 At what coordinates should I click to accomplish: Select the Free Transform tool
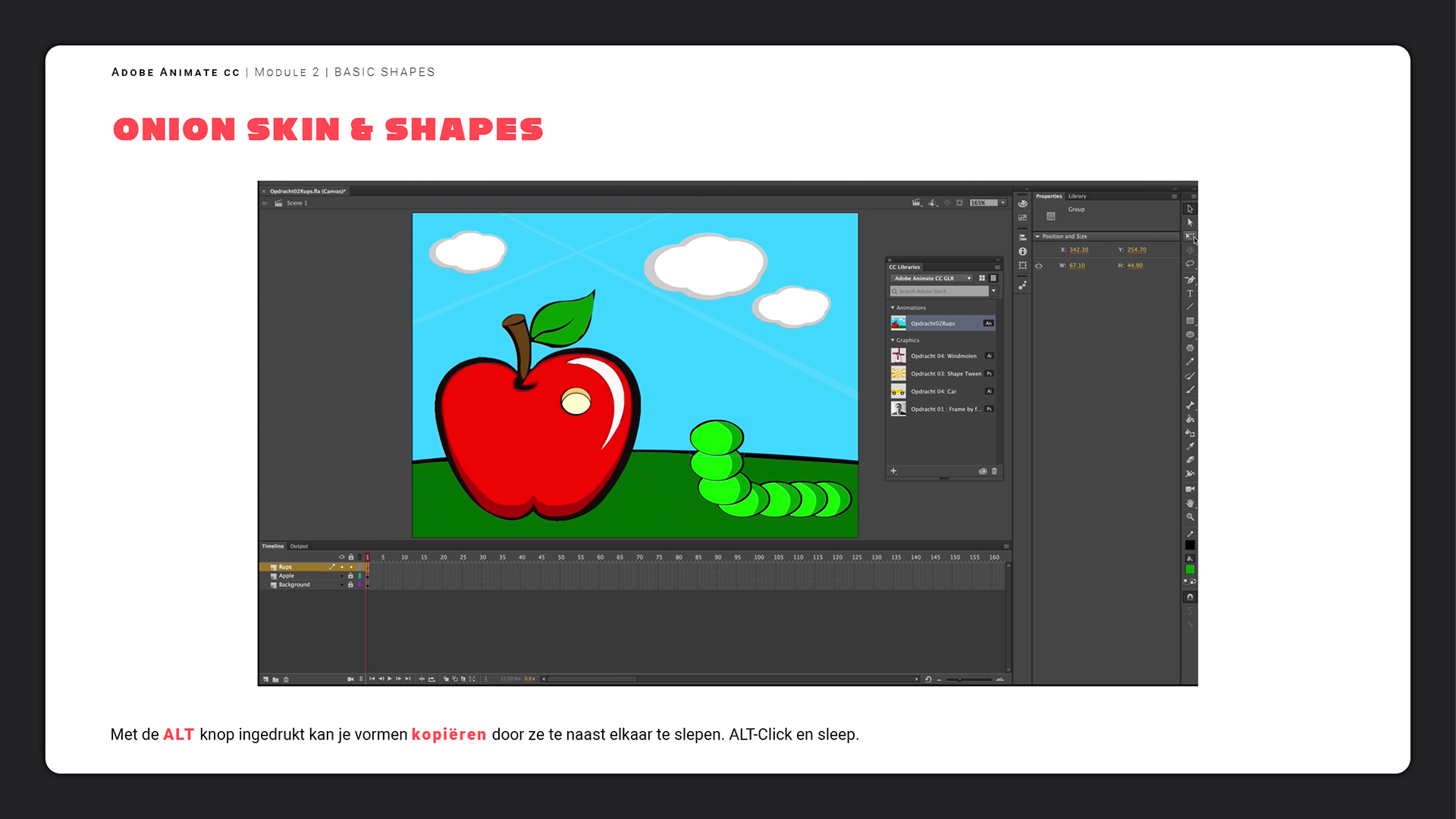pyautogui.click(x=1190, y=237)
